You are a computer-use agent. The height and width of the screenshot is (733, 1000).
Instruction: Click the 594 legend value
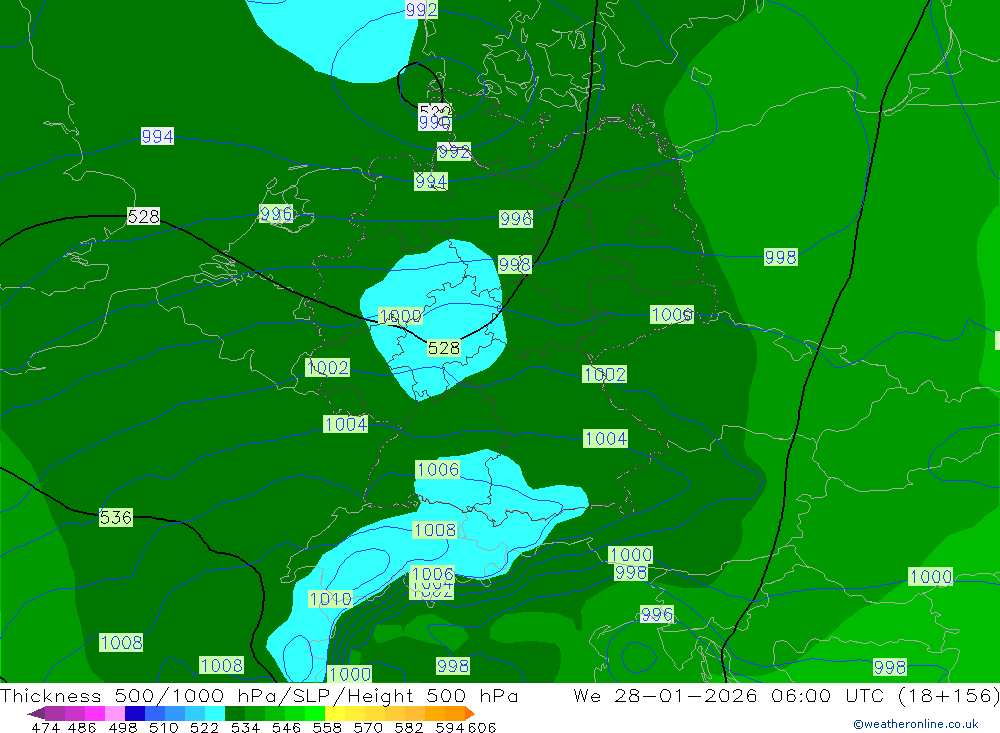click(450, 727)
